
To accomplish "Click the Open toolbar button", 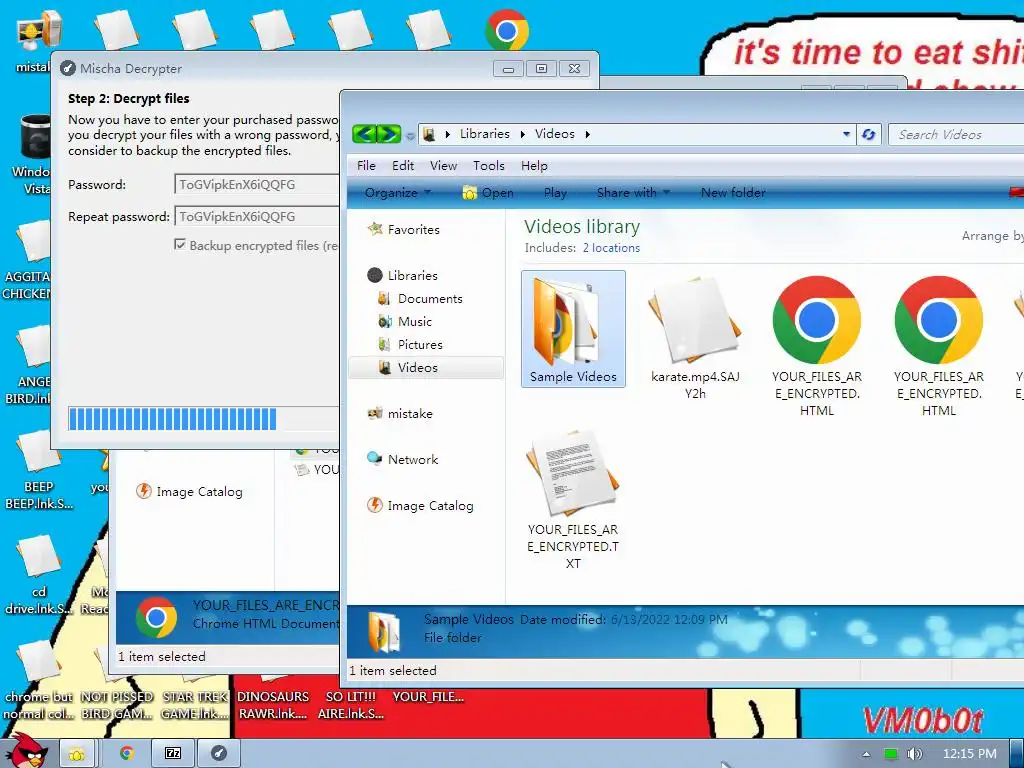I will coord(488,193).
